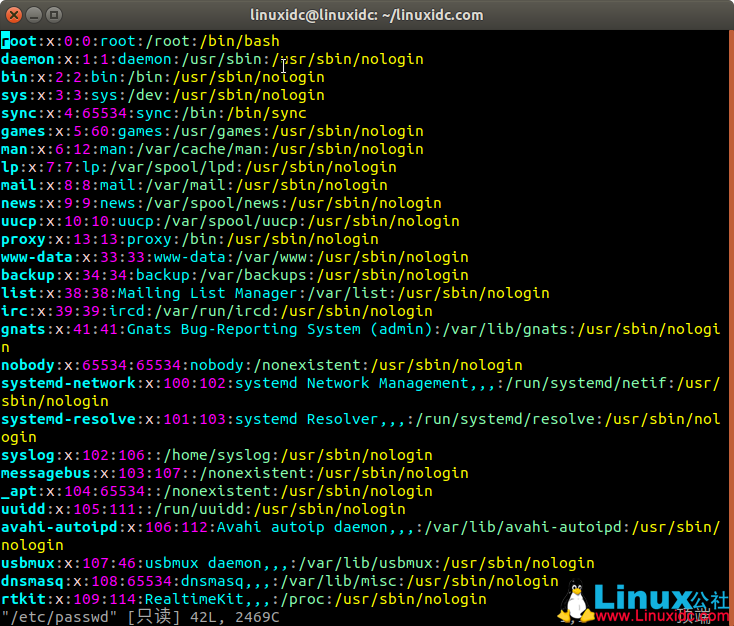
Task: Click systemd Network Management text
Action: tap(352, 383)
